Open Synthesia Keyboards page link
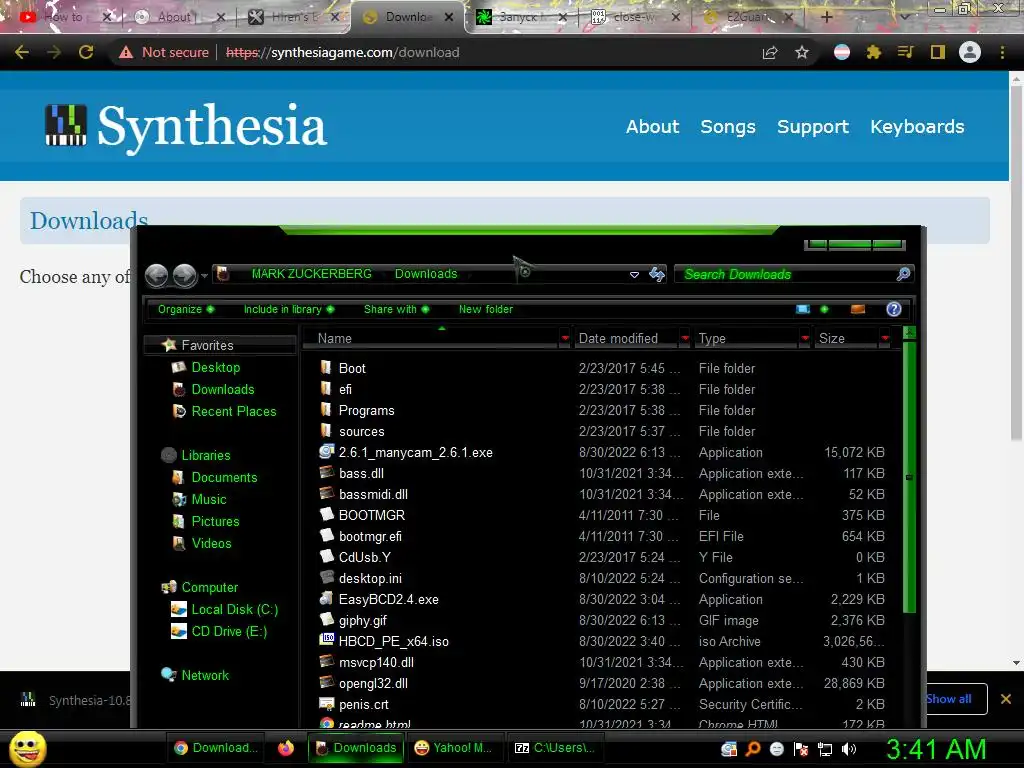The width and height of the screenshot is (1024, 768). click(x=917, y=126)
